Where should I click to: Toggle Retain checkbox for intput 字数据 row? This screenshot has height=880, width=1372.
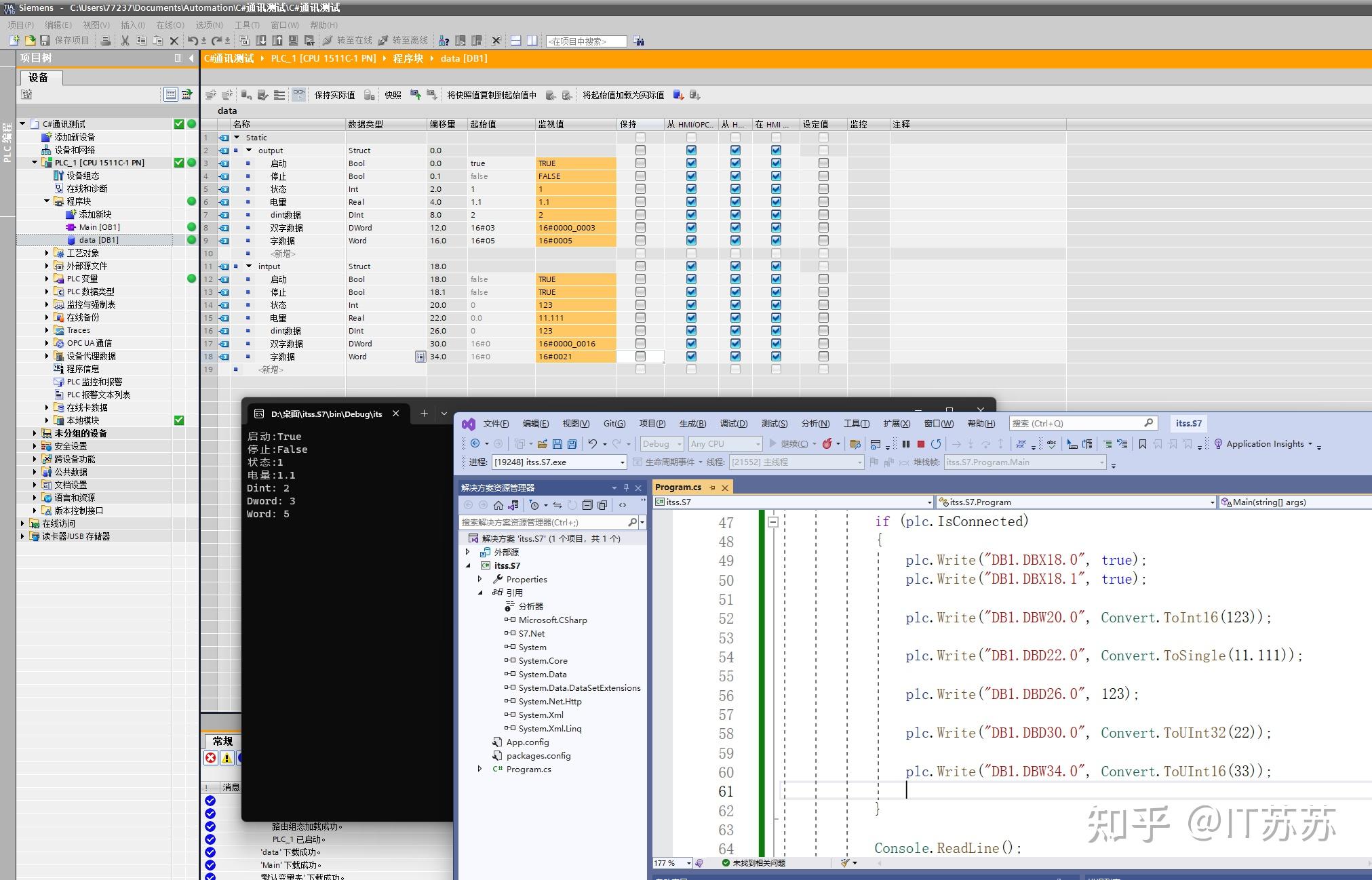640,357
